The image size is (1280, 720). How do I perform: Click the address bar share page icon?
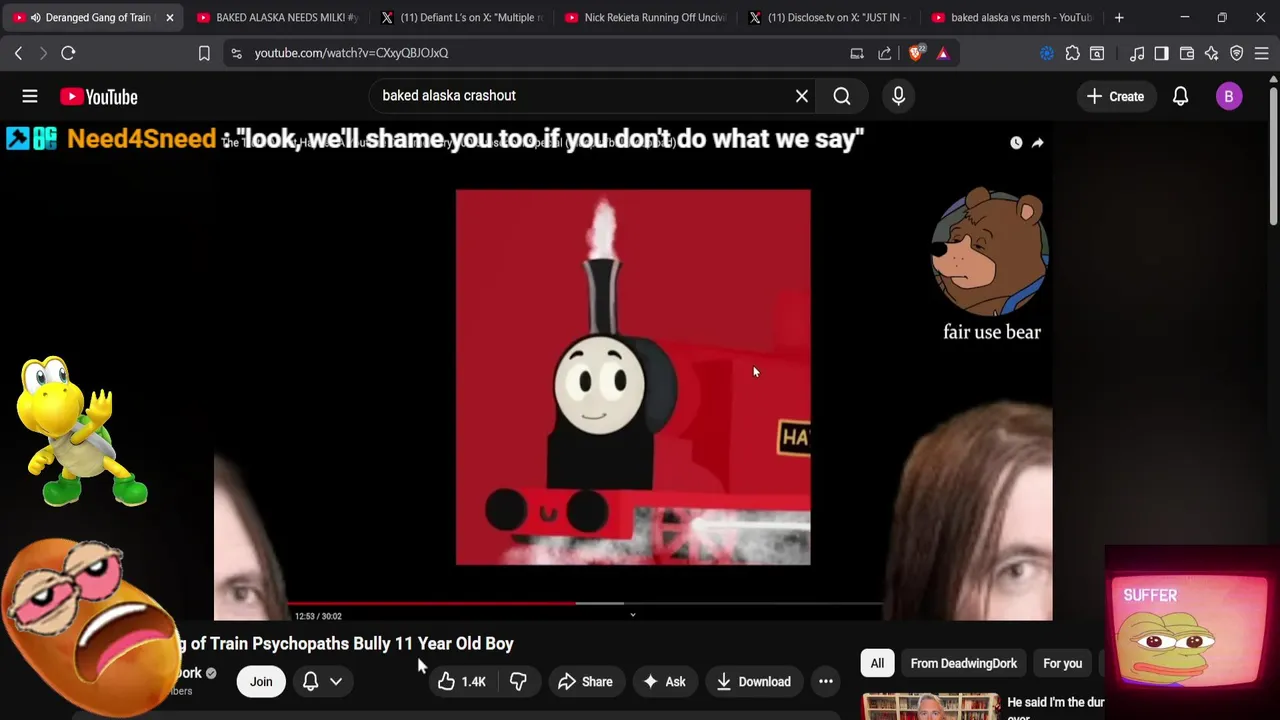pos(885,53)
